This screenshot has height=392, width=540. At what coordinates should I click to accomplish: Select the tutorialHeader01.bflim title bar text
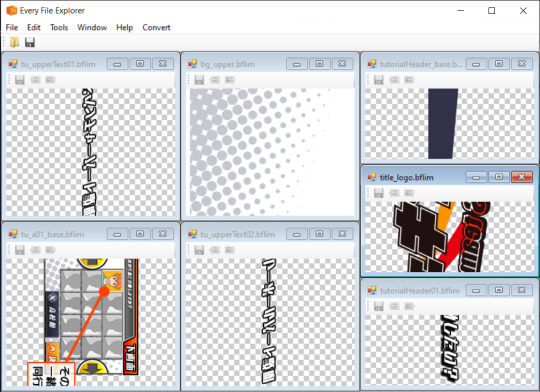(419, 291)
